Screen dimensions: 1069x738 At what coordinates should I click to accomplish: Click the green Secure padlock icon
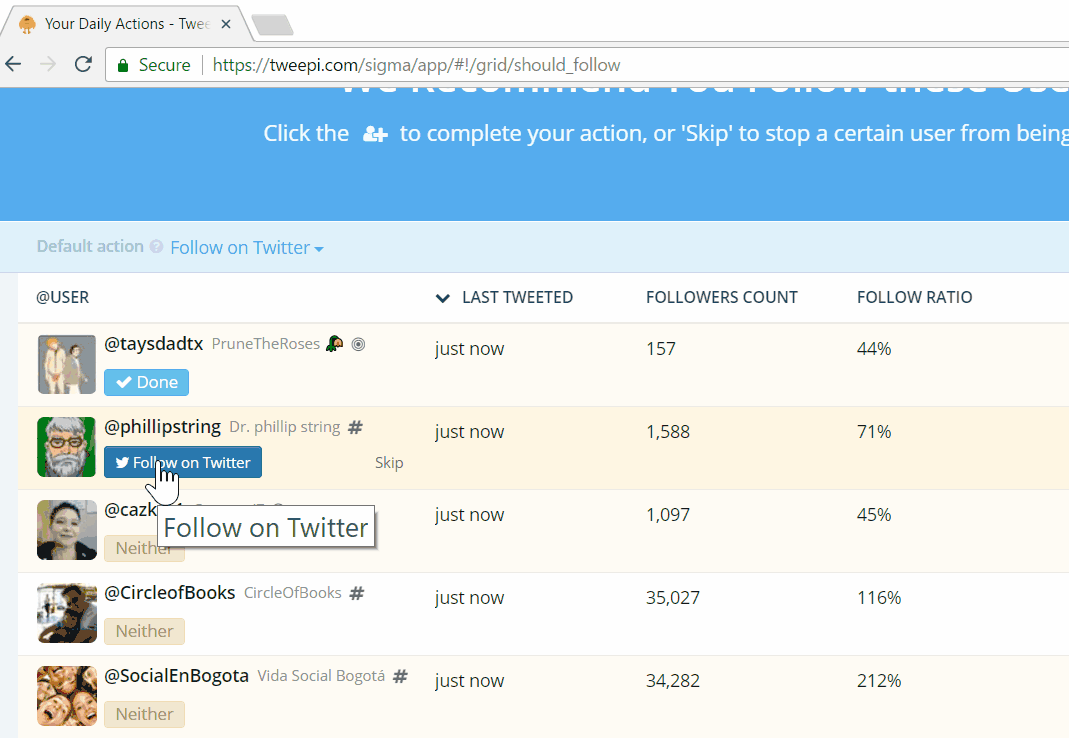point(123,65)
